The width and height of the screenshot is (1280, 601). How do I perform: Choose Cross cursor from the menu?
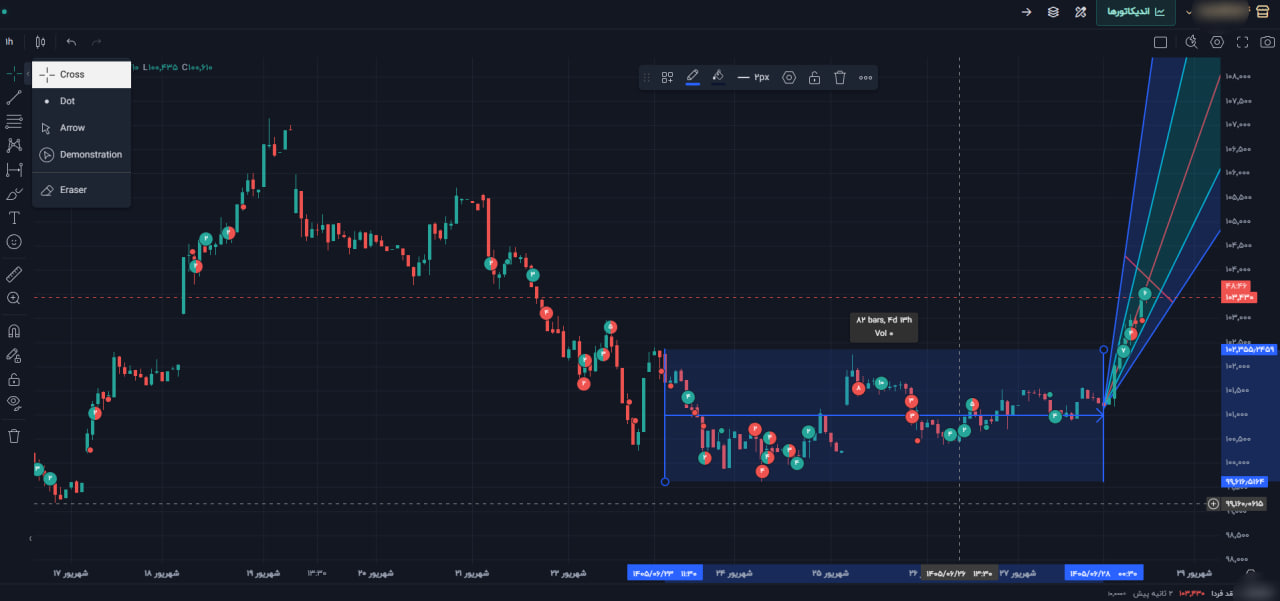(81, 74)
